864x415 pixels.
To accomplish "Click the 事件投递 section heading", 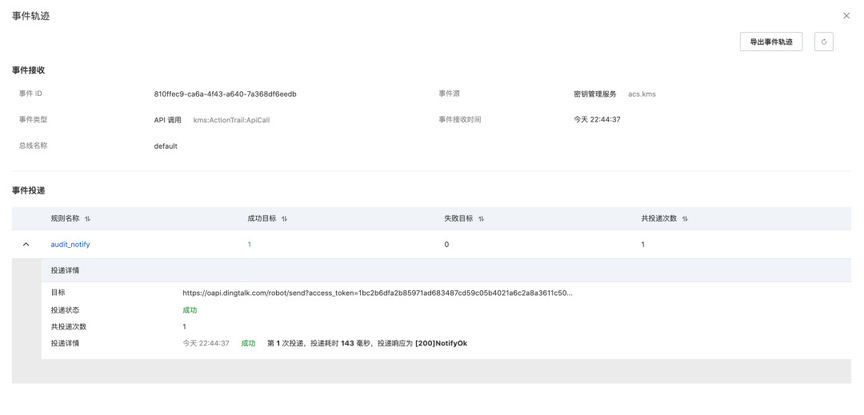I will pyautogui.click(x=29, y=191).
